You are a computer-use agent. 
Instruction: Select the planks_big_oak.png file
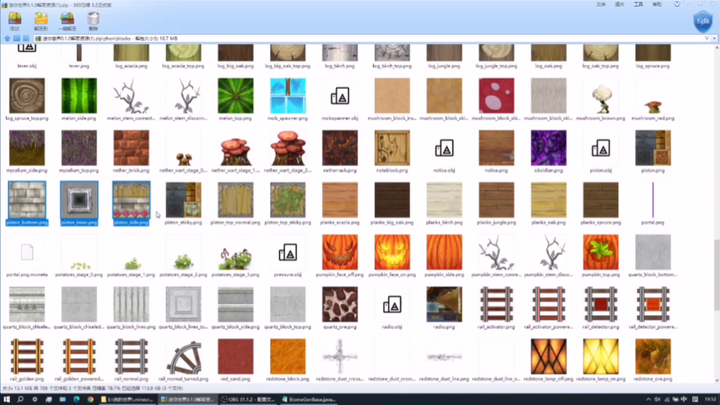(x=392, y=203)
